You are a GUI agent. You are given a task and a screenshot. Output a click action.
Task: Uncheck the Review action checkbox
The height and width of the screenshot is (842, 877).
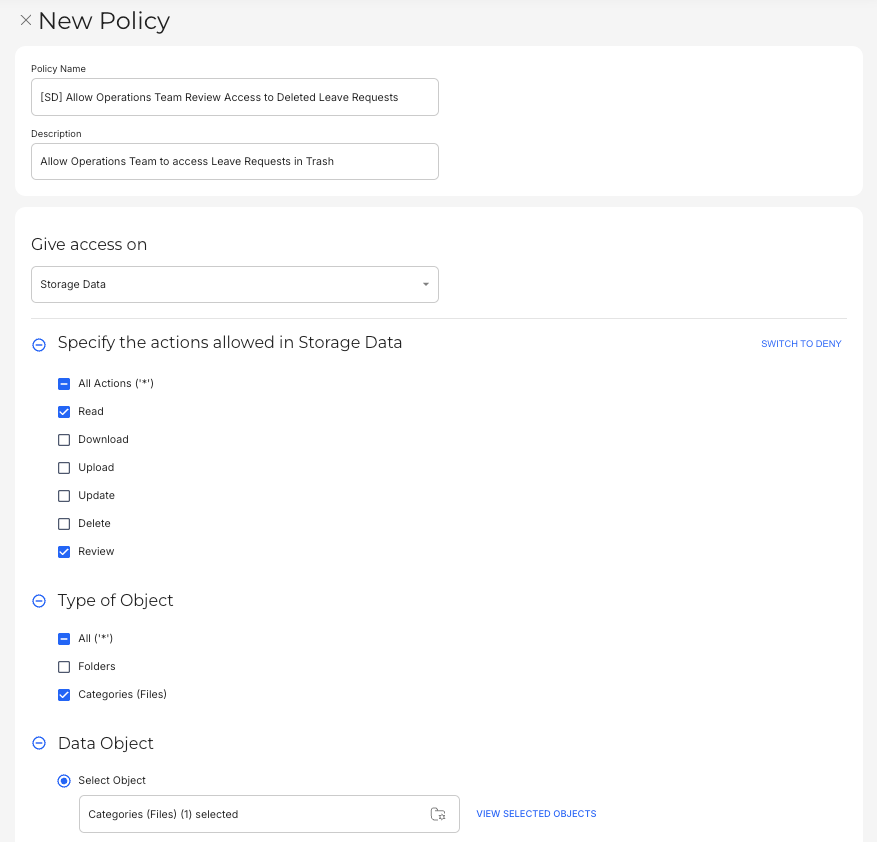[64, 552]
